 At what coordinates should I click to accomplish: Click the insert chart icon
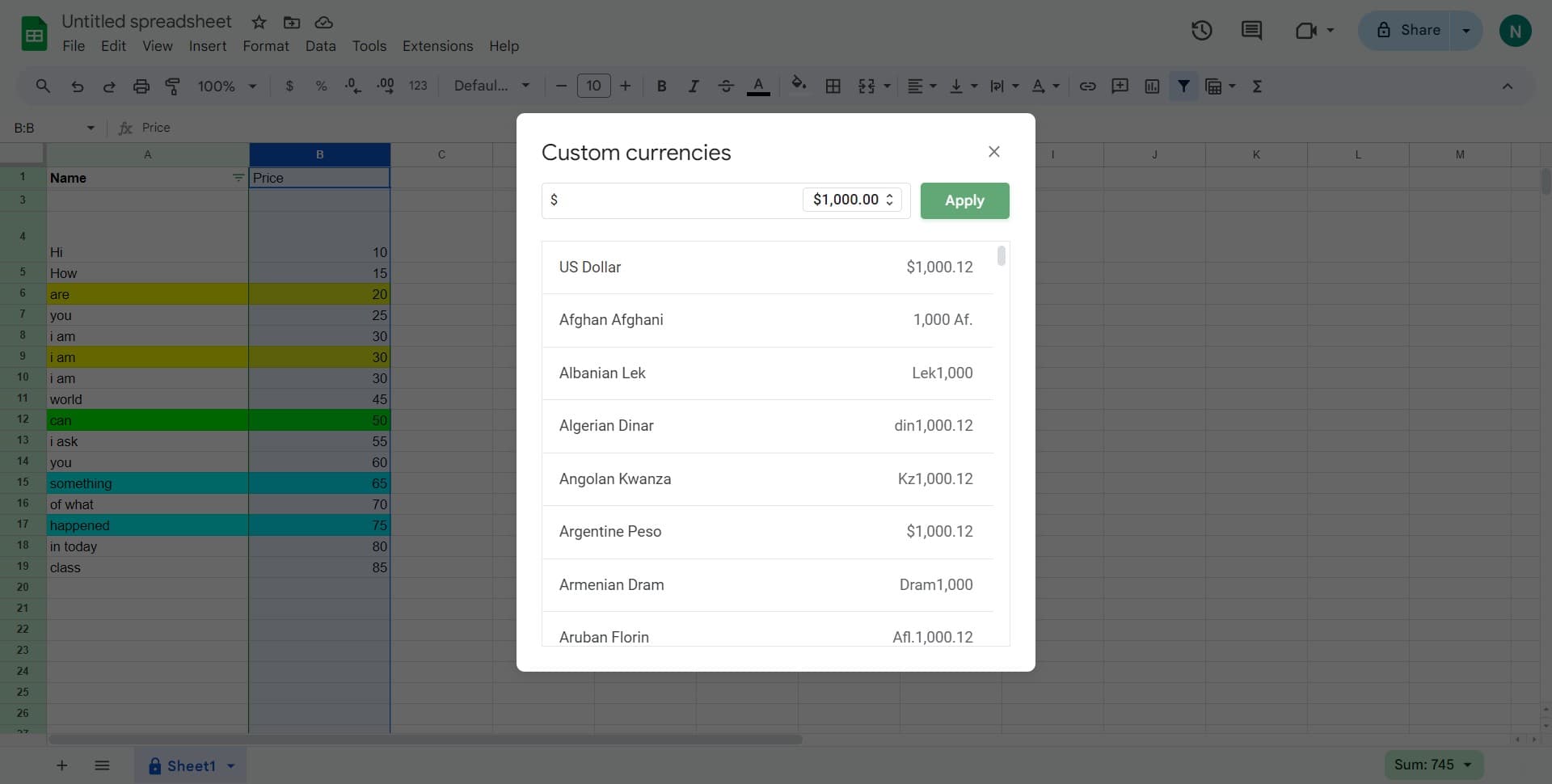1152,86
